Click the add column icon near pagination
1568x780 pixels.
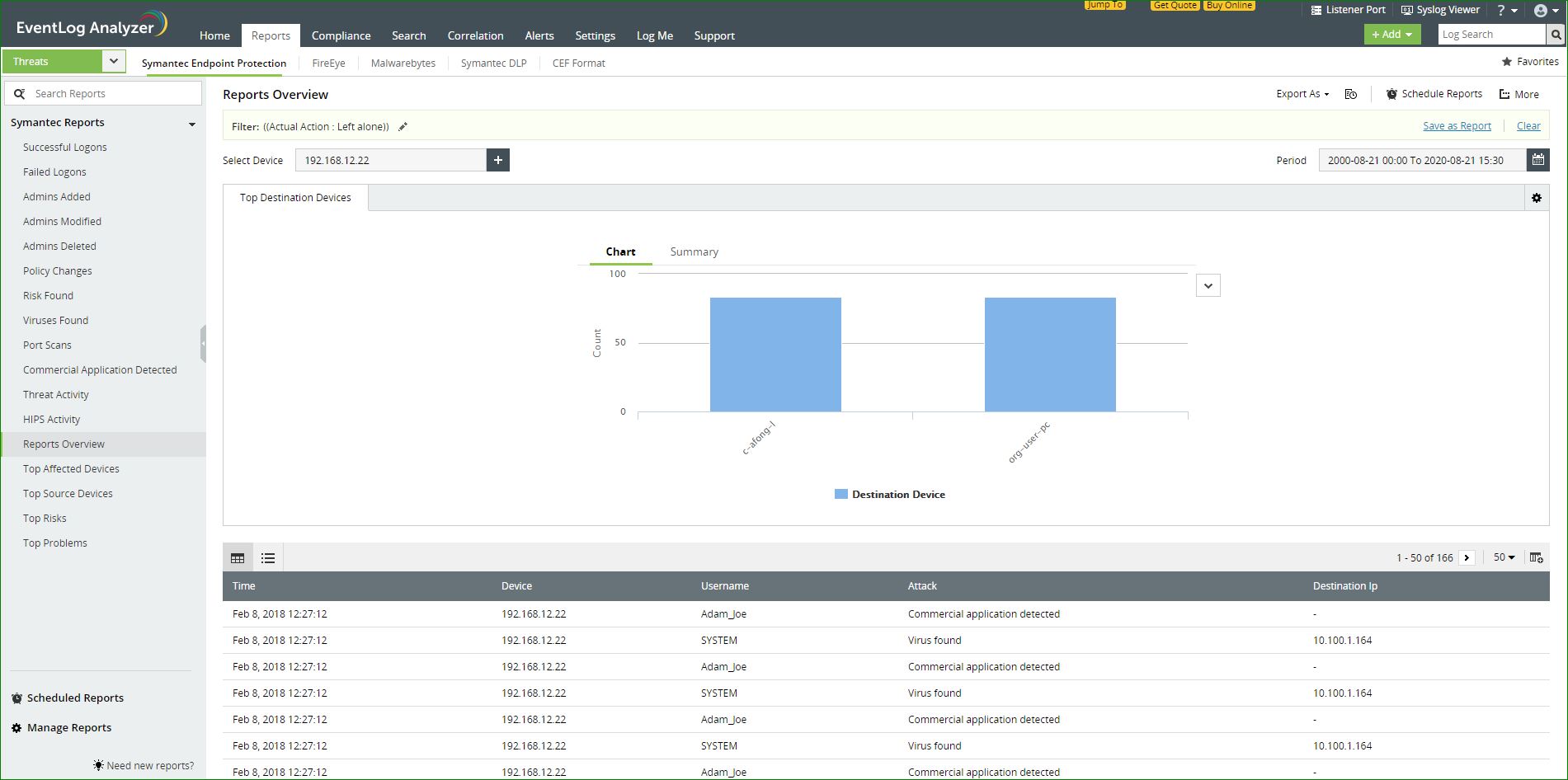pos(1536,557)
